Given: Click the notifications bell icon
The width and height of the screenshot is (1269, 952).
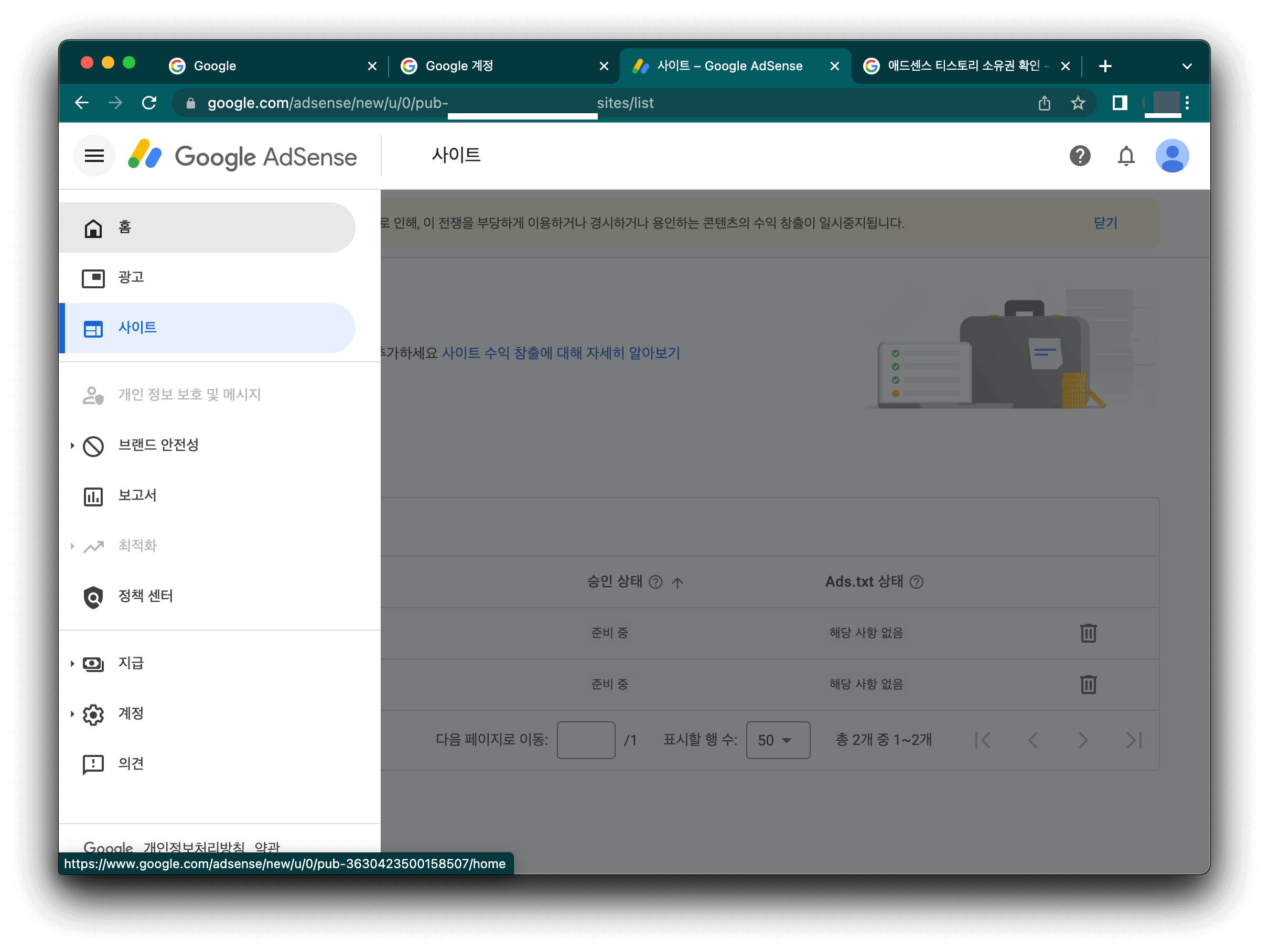Looking at the screenshot, I should [x=1125, y=156].
